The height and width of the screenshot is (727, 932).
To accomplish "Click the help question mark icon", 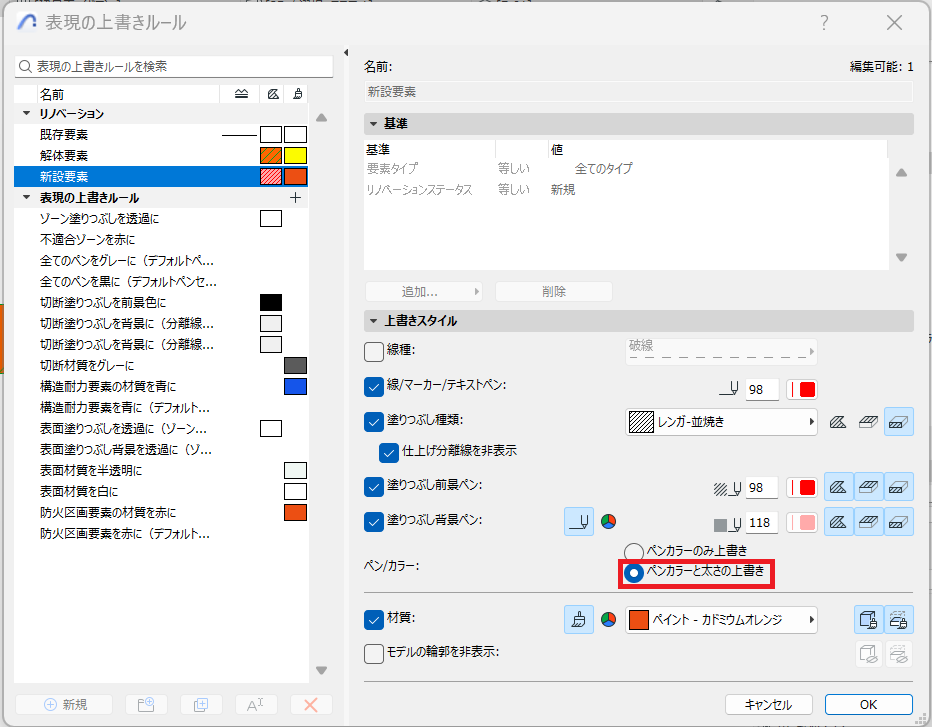I will point(824,23).
